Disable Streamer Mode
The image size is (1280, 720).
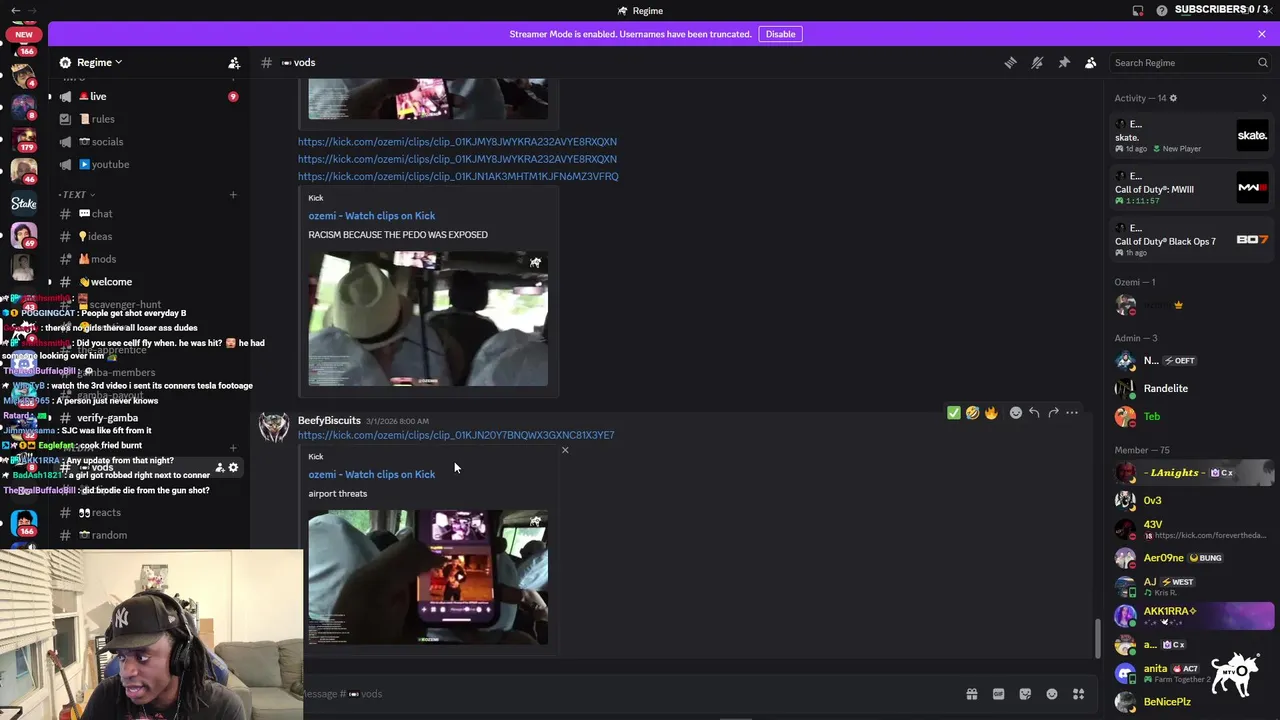tap(780, 34)
